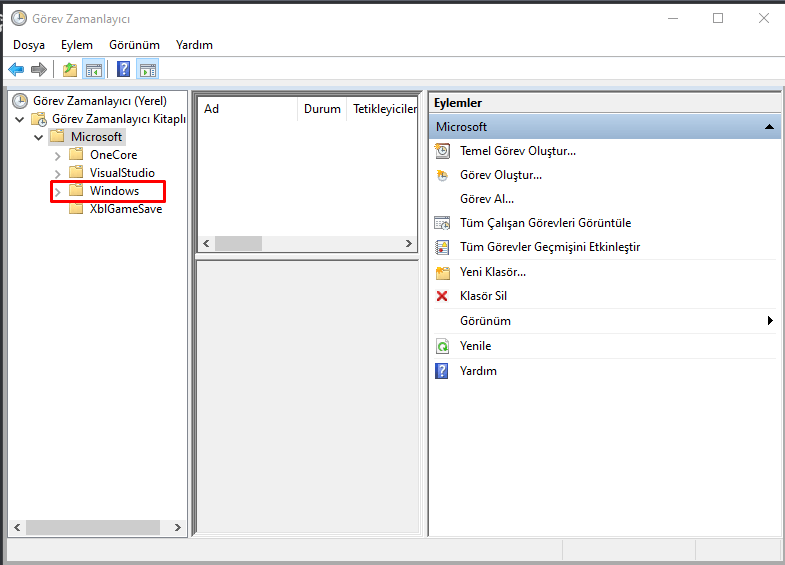Select the Windows folder in the tree
Viewport: 785px width, 565px height.
(x=114, y=191)
